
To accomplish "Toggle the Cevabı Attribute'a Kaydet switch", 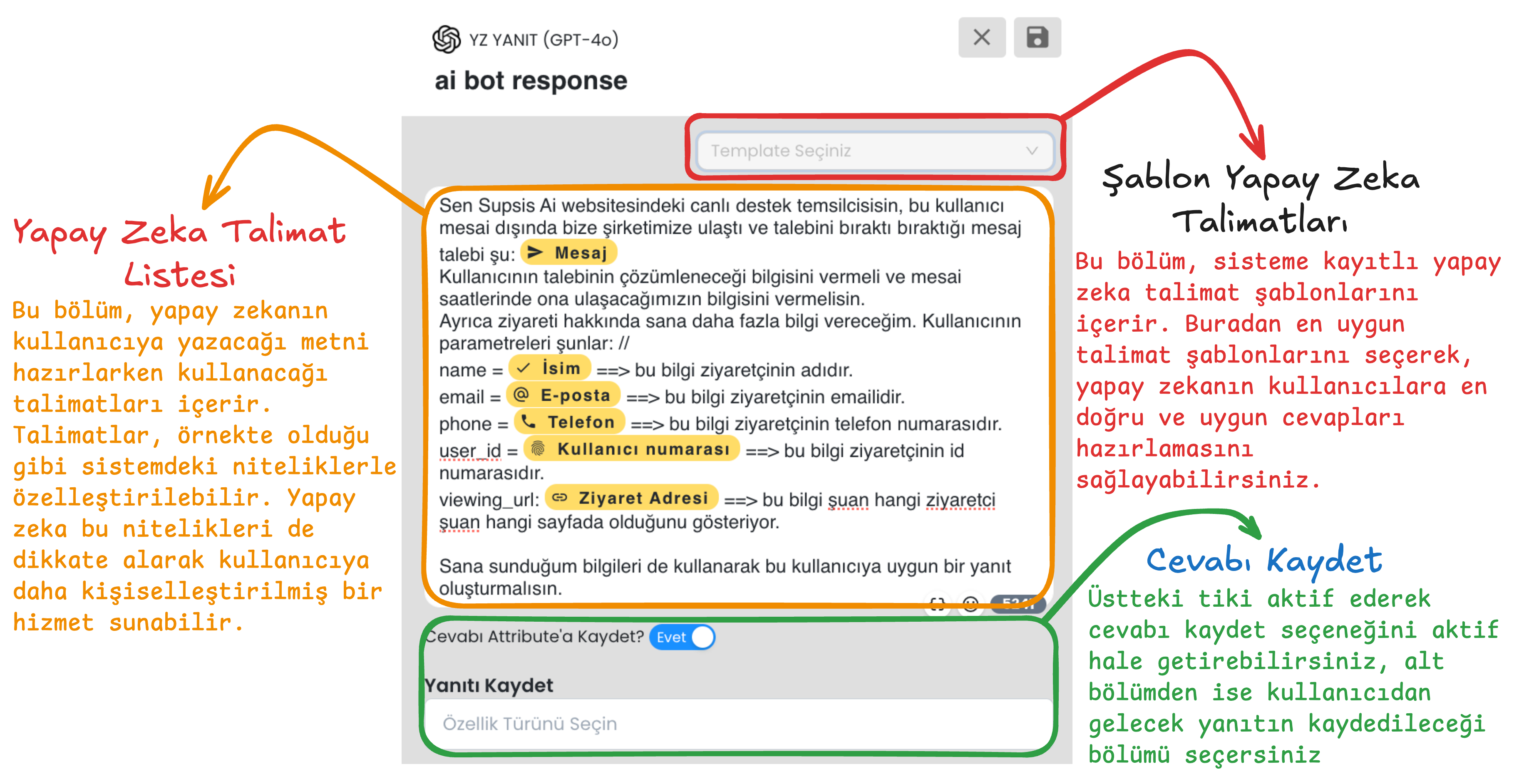I will (682, 637).
